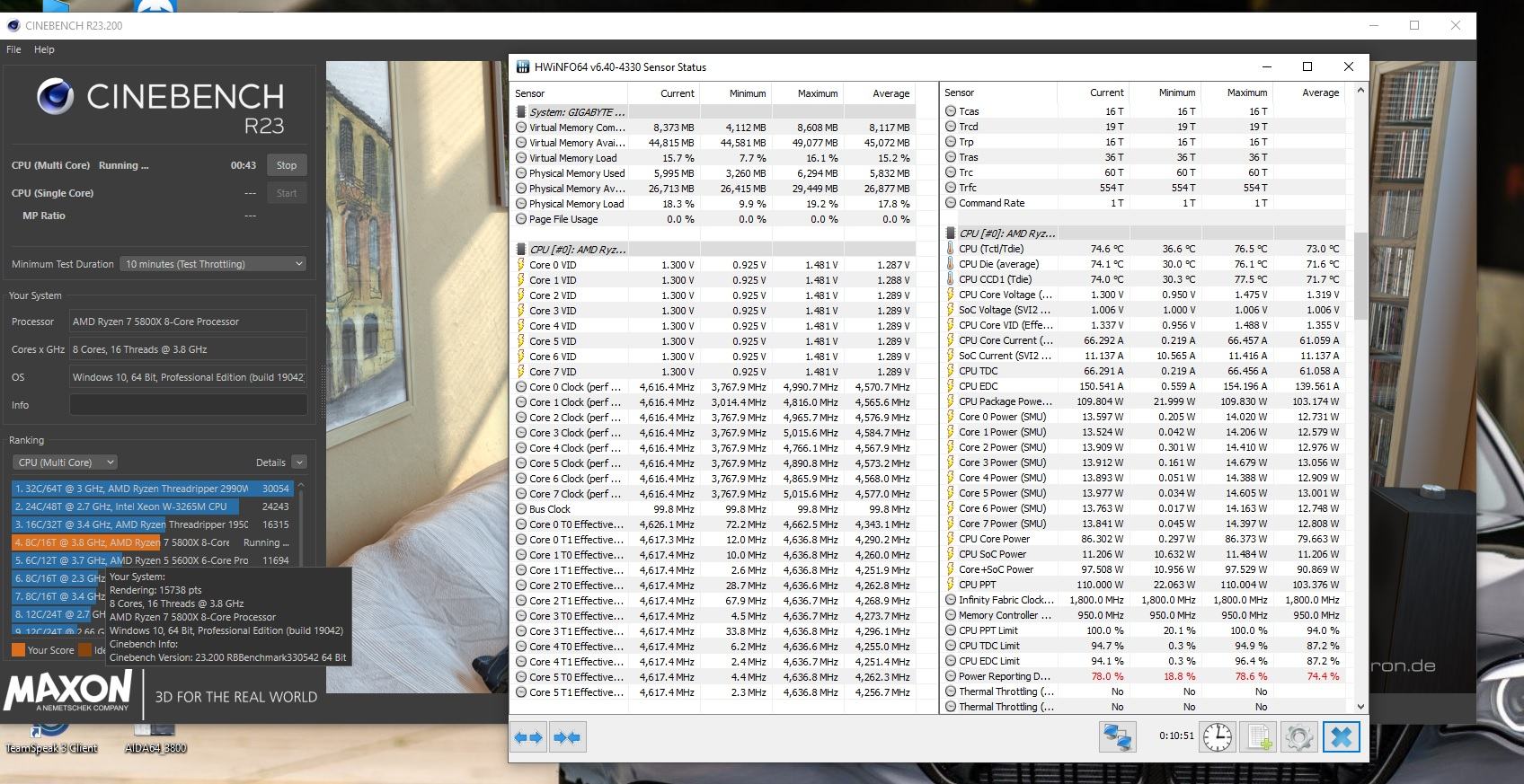Image resolution: width=1524 pixels, height=784 pixels.
Task: Select orange Ryzen 7 5800X running entry
Action: coord(153,542)
